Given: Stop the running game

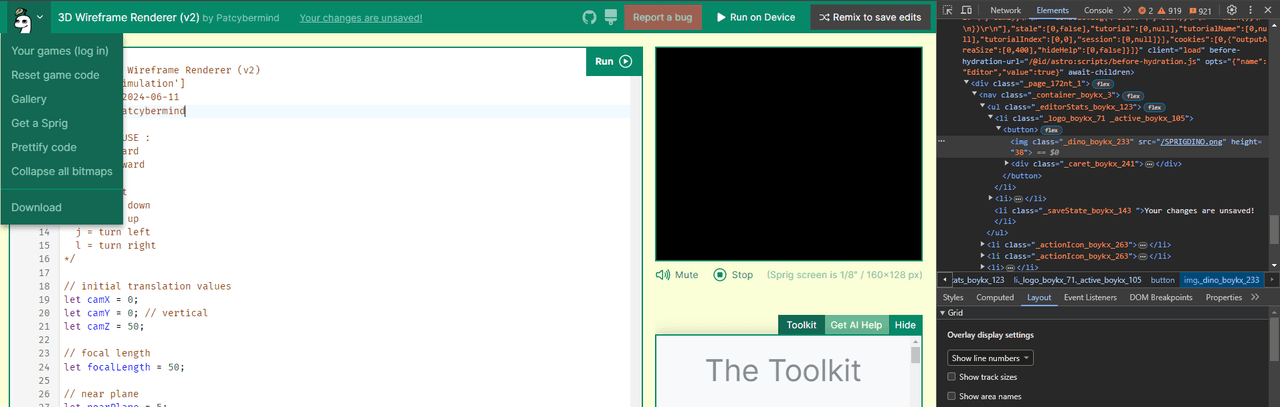Looking at the screenshot, I should 733,274.
